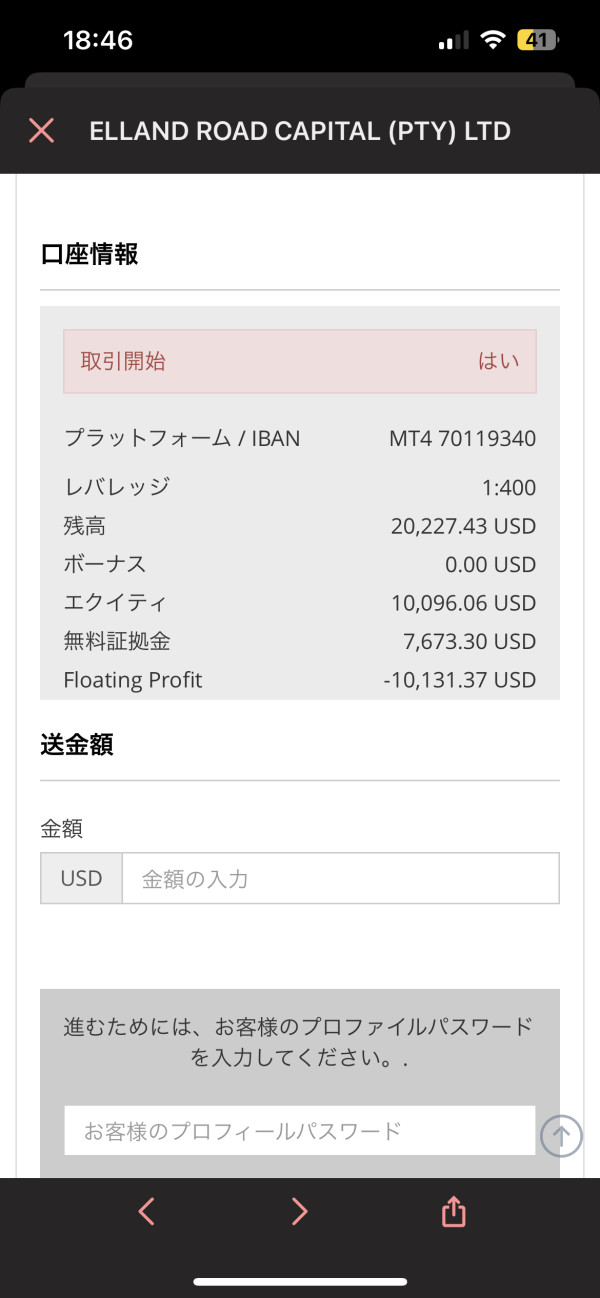Tap the scroll-to-top circular arrow icon

click(561, 1136)
